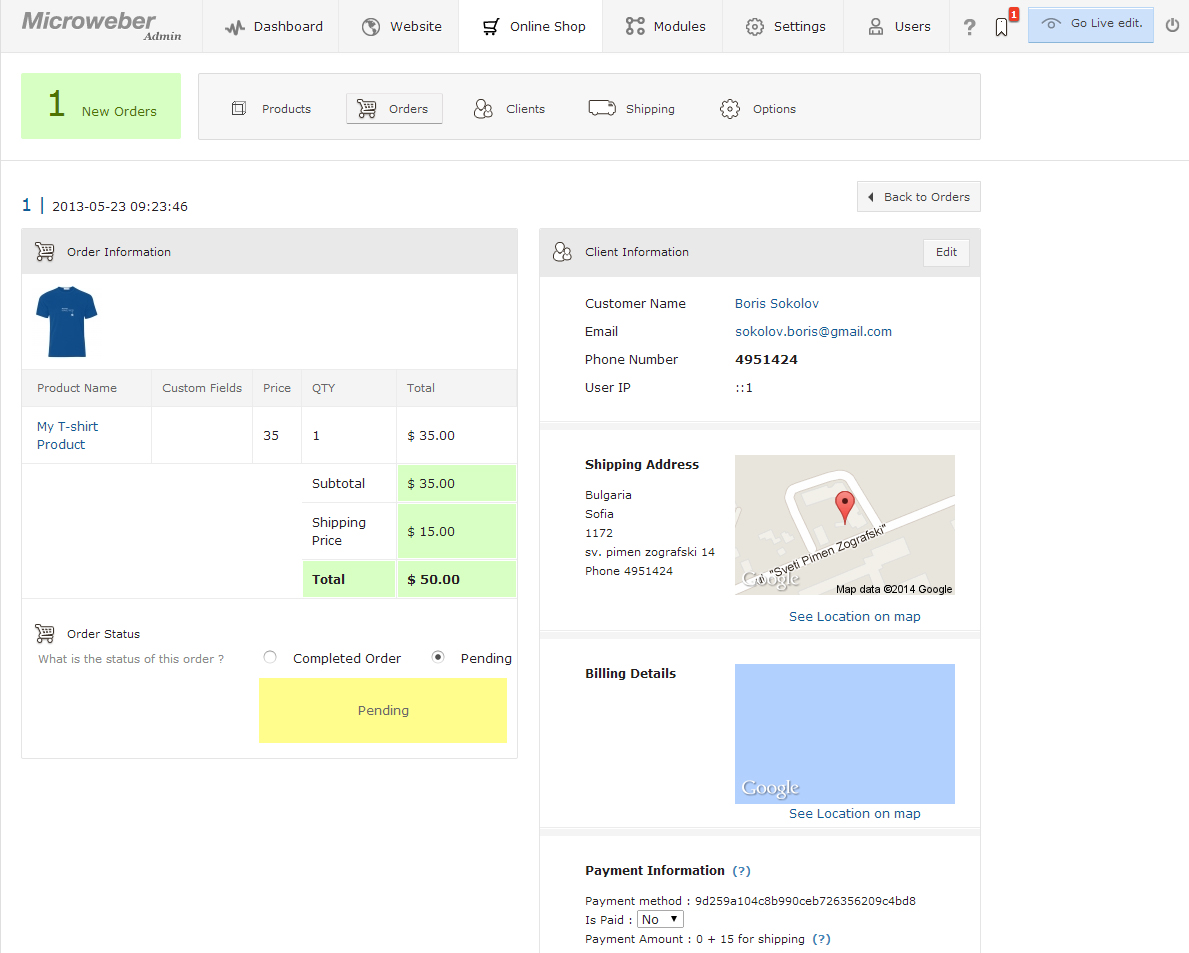The width and height of the screenshot is (1189, 953).
Task: Open the Clients section icon
Action: click(483, 108)
